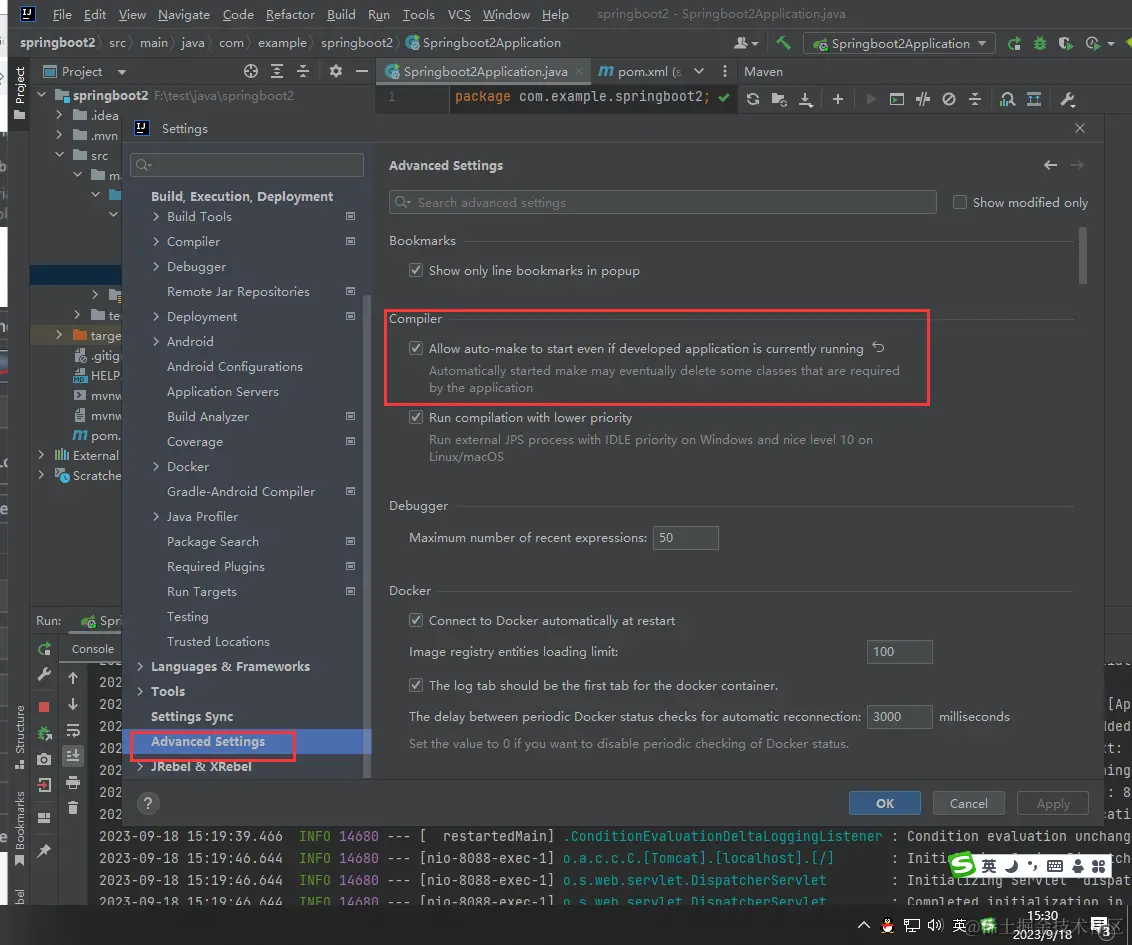Select Trusted Locations settings item
1132x945 pixels.
tap(218, 642)
